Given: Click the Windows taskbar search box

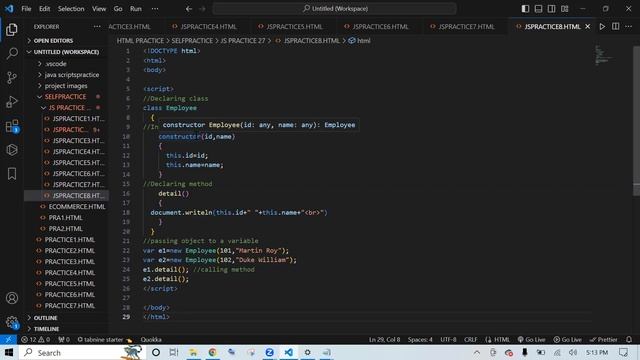Looking at the screenshot, I should 82,352.
